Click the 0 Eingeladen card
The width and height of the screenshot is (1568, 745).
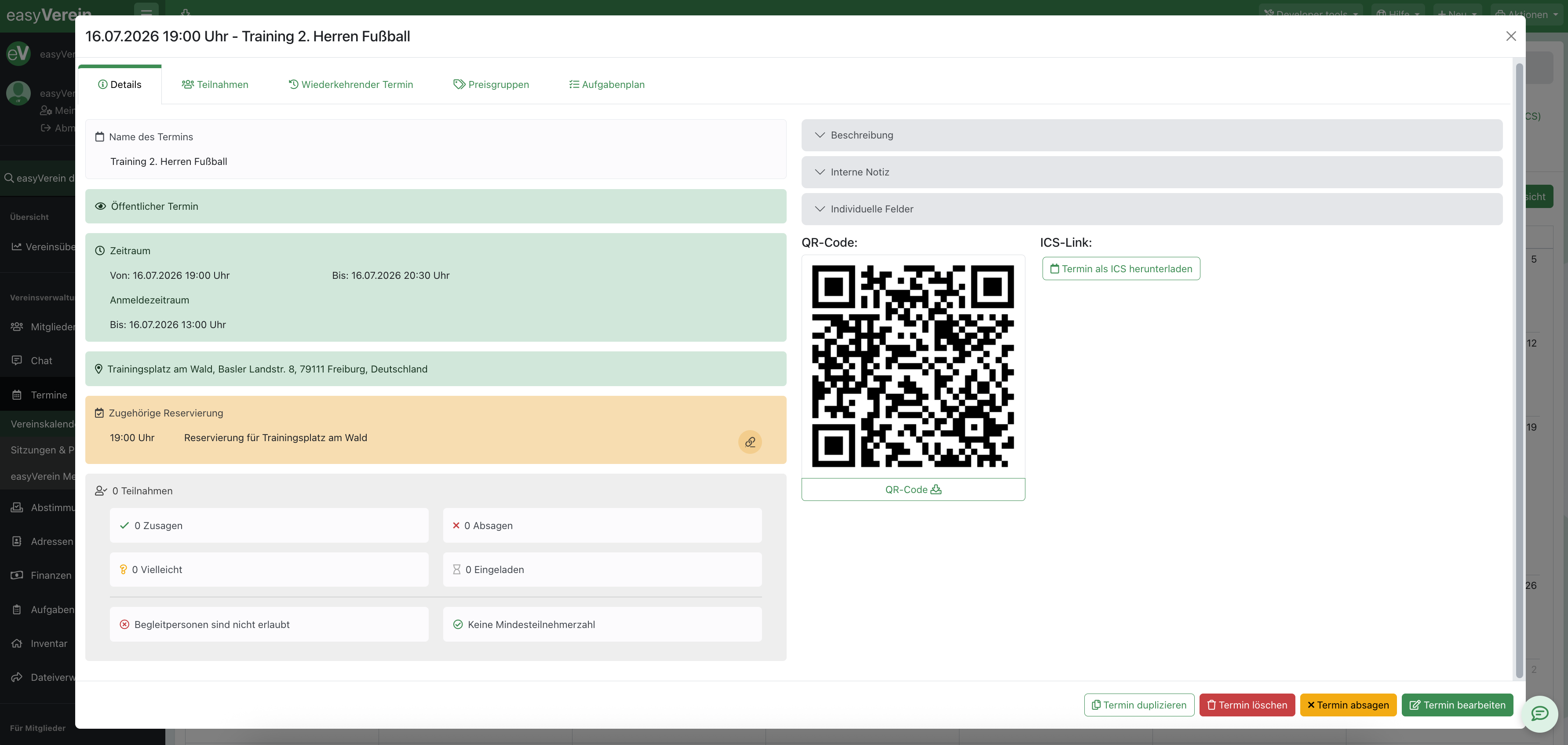602,570
